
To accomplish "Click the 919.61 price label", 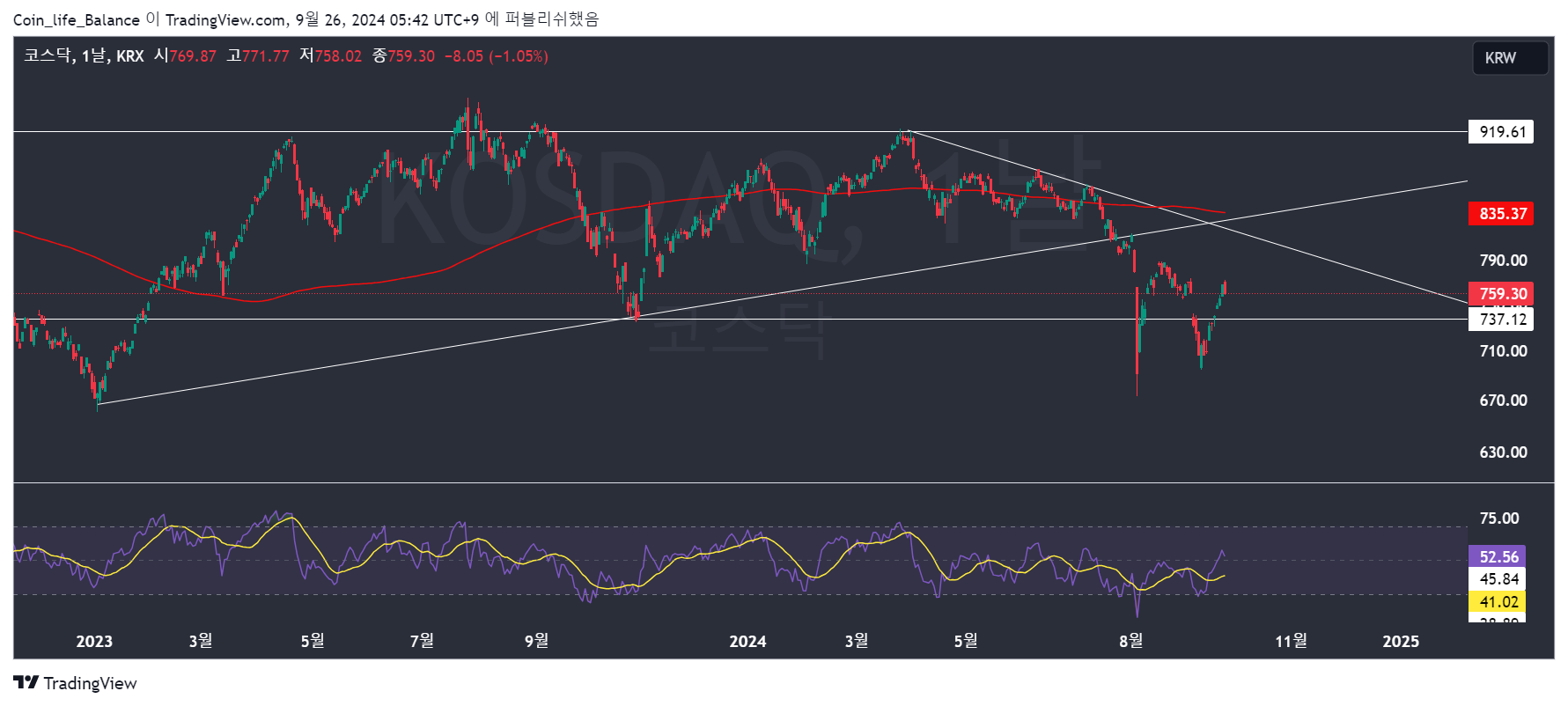I will tap(1501, 132).
